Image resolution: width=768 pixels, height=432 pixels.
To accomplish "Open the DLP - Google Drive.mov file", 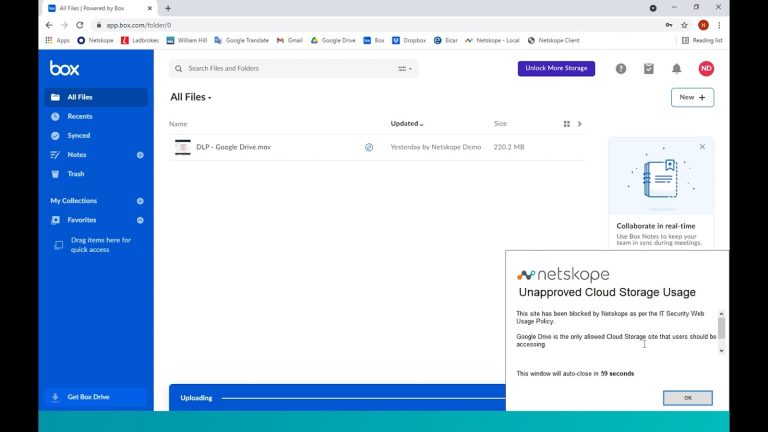I will click(234, 147).
